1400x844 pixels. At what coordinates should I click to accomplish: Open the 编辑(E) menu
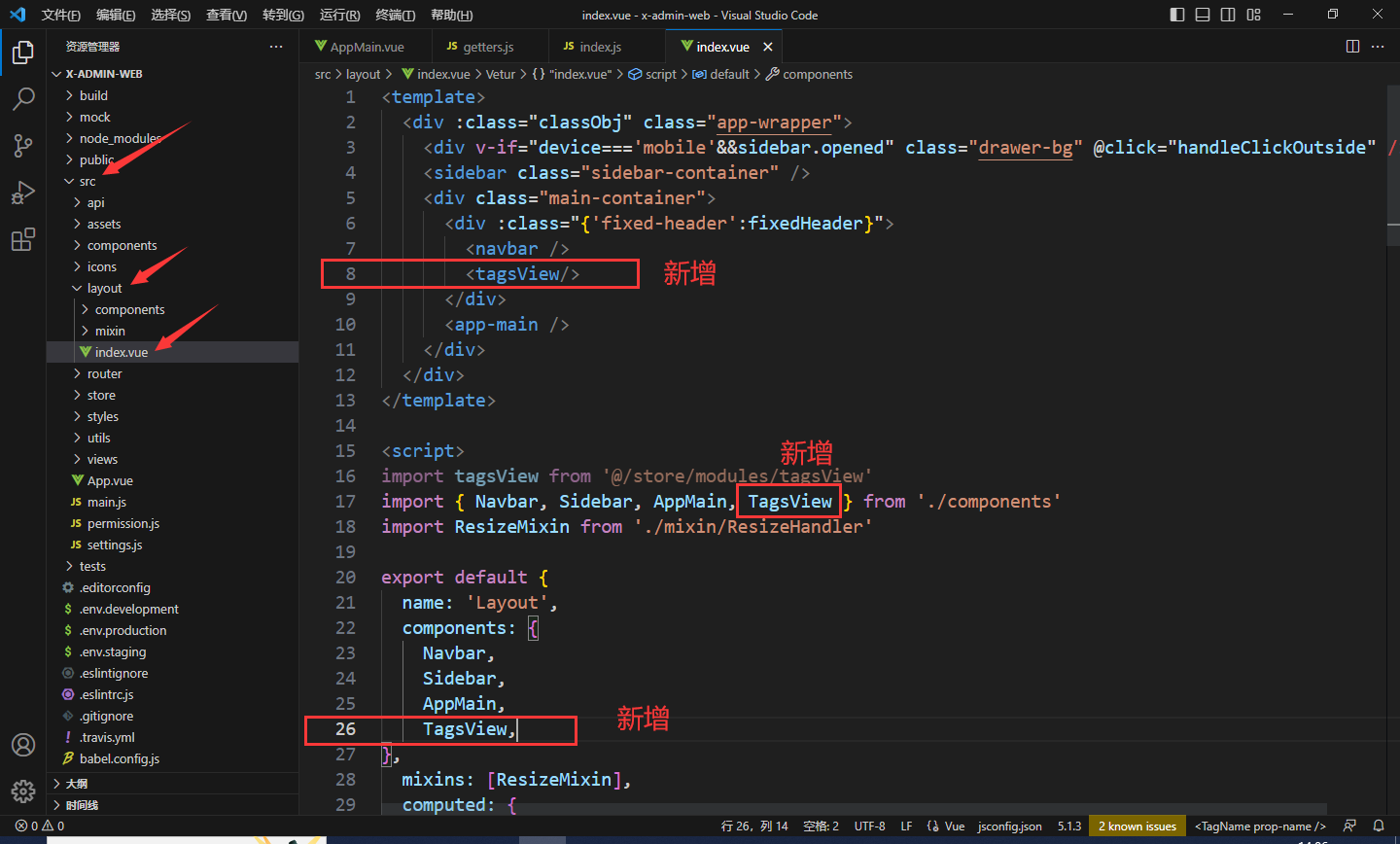click(x=116, y=15)
